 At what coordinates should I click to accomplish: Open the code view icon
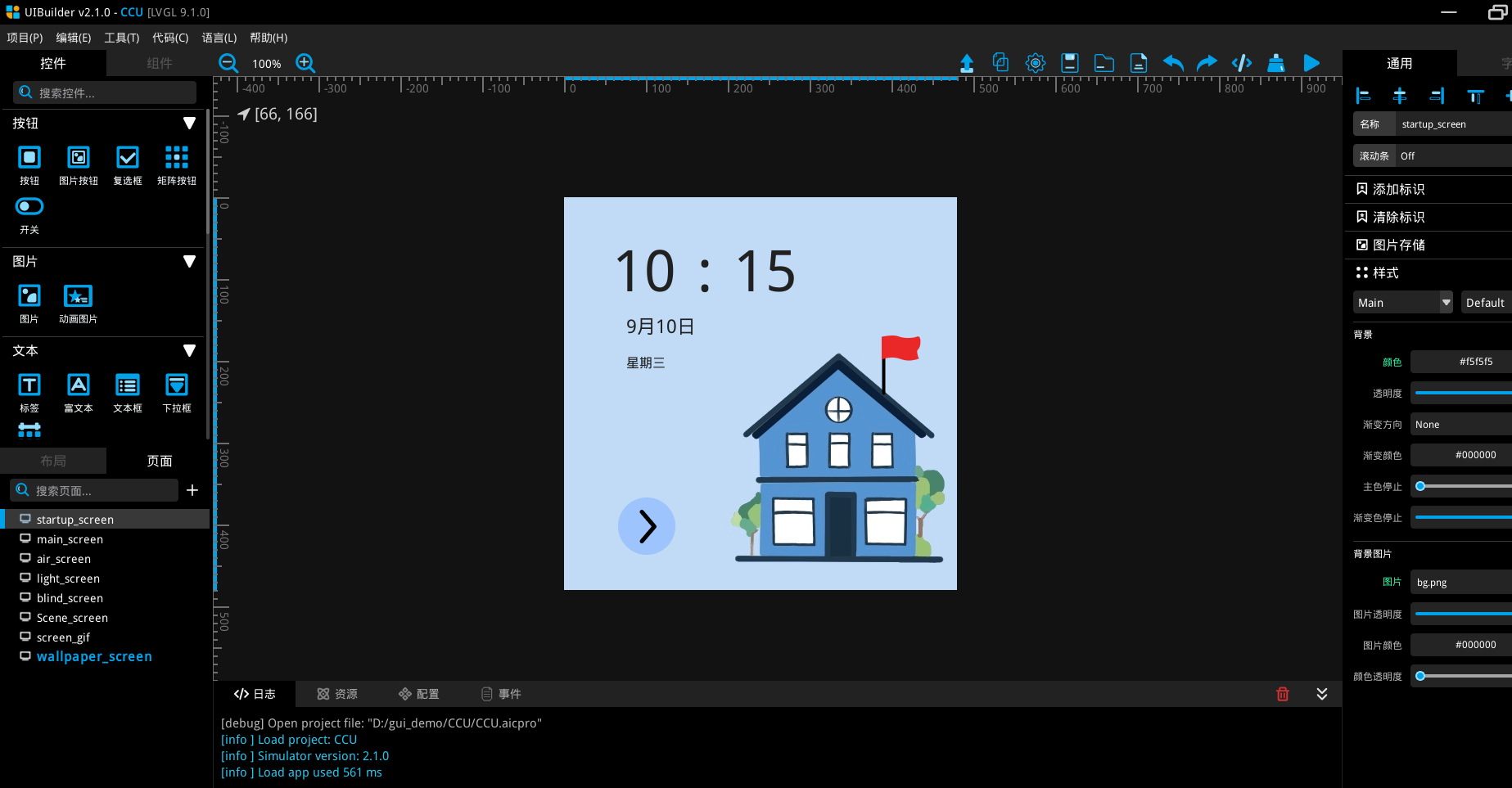point(1241,63)
